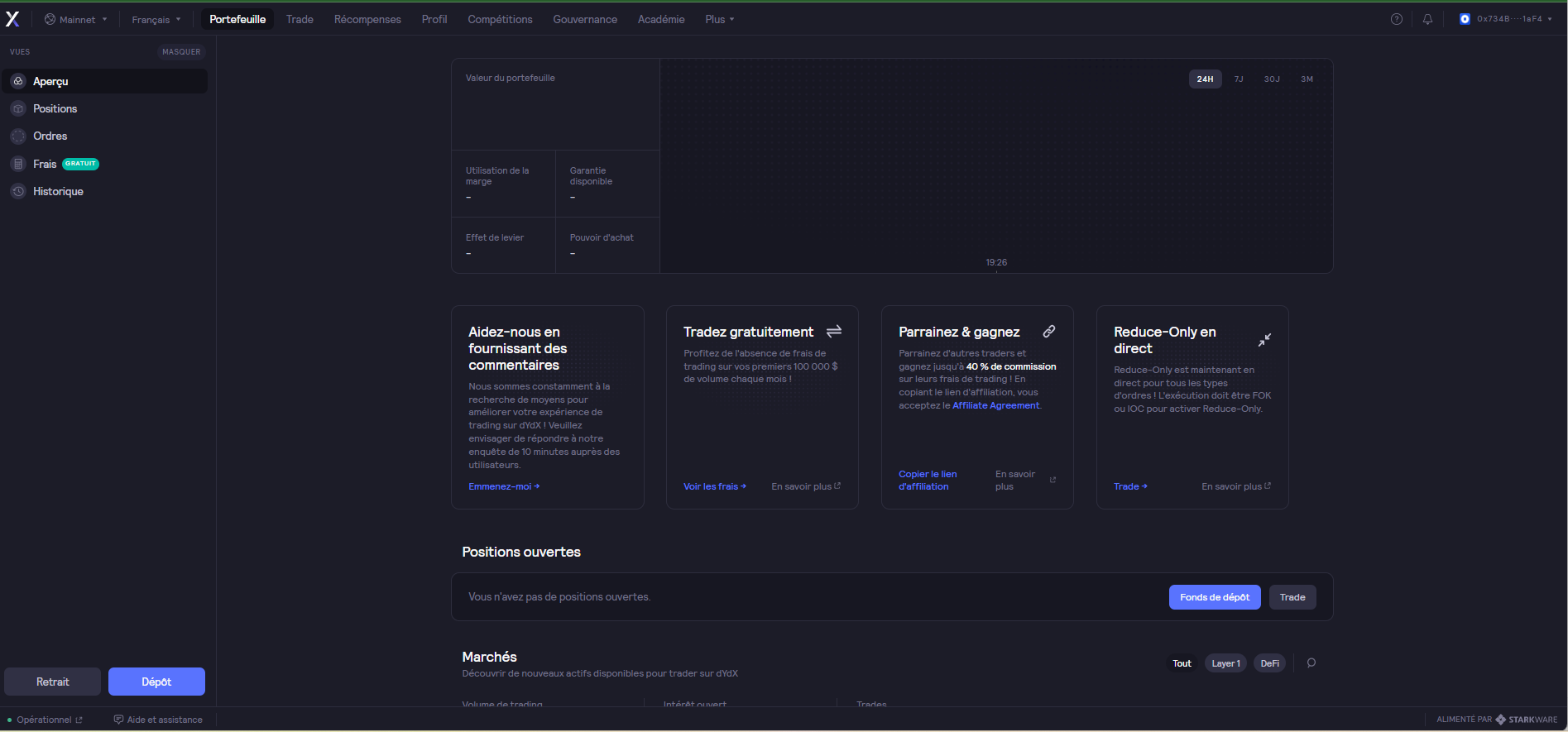Click swap arrows icon on Tradez gratuitement card

pos(834,331)
